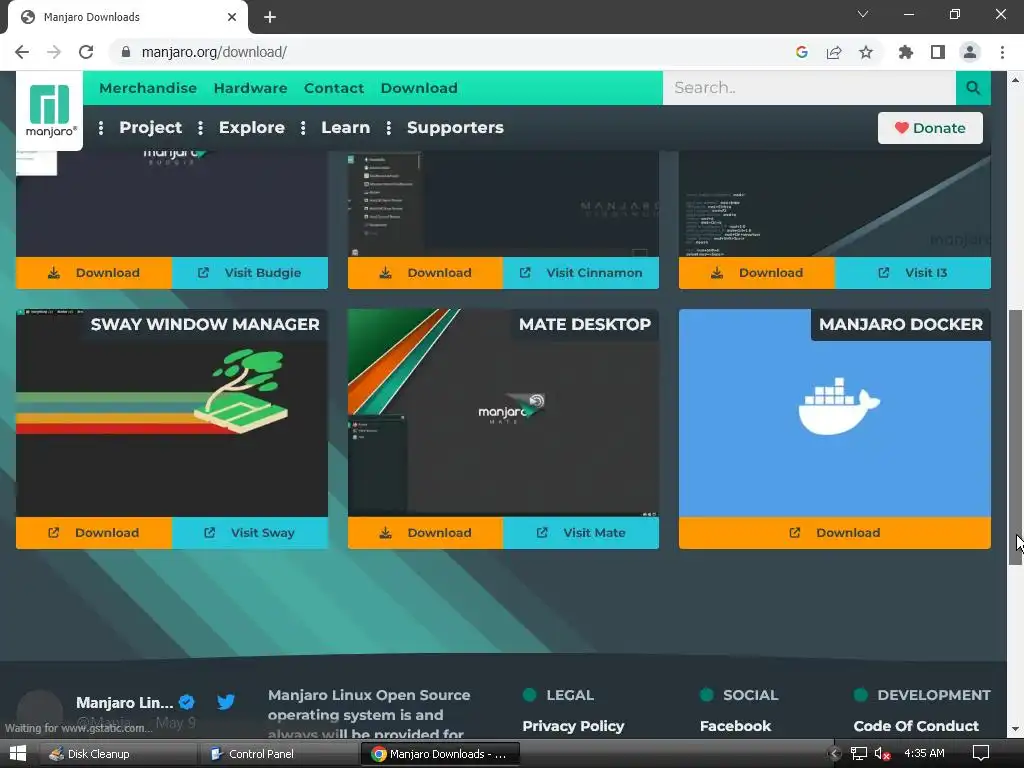Toggle the browser side panel icon
The image size is (1024, 768).
coord(938,52)
